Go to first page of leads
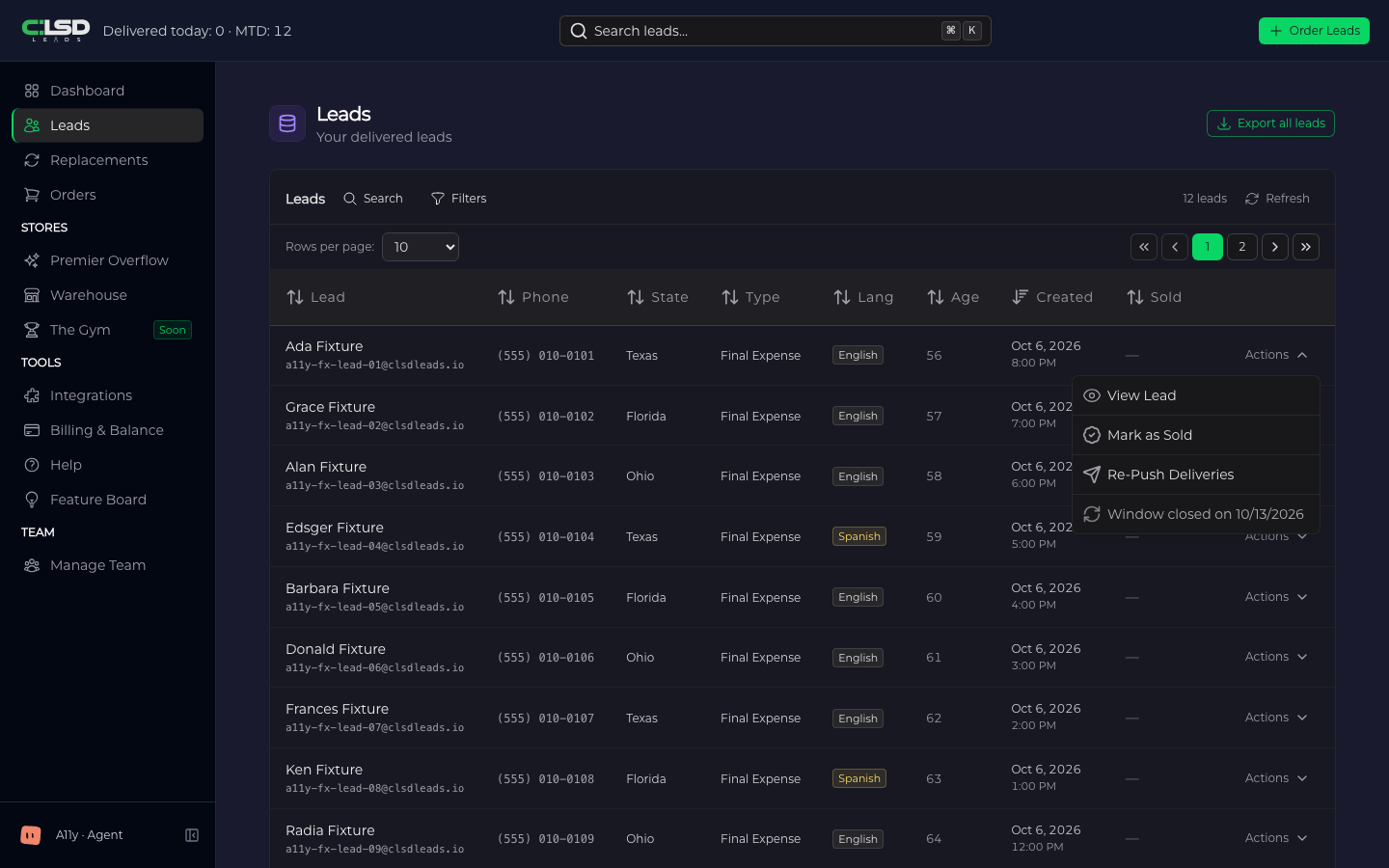This screenshot has width=1389, height=868. pyautogui.click(x=1144, y=247)
